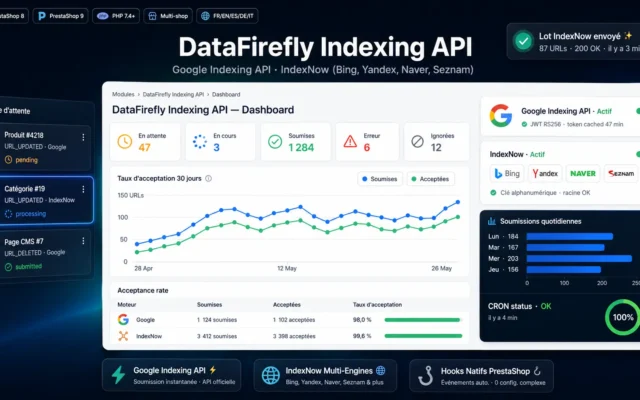The image size is (640, 400).
Task: Click the check icon beside Clé alphanumérique
Action: pos(493,193)
